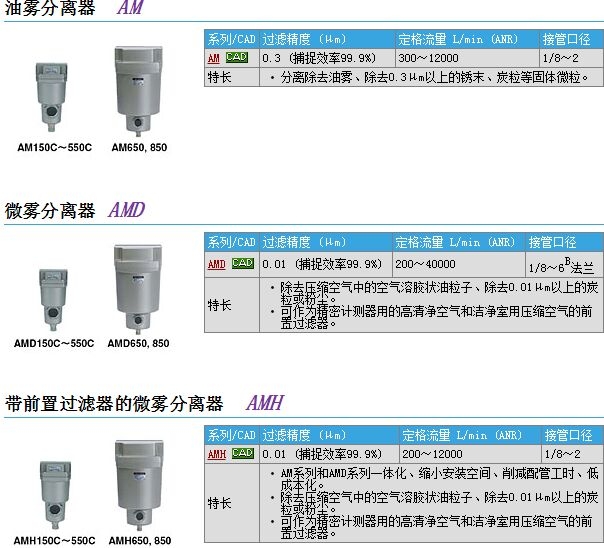Click the 系列/CAD header in the AM table

[x=231, y=39]
